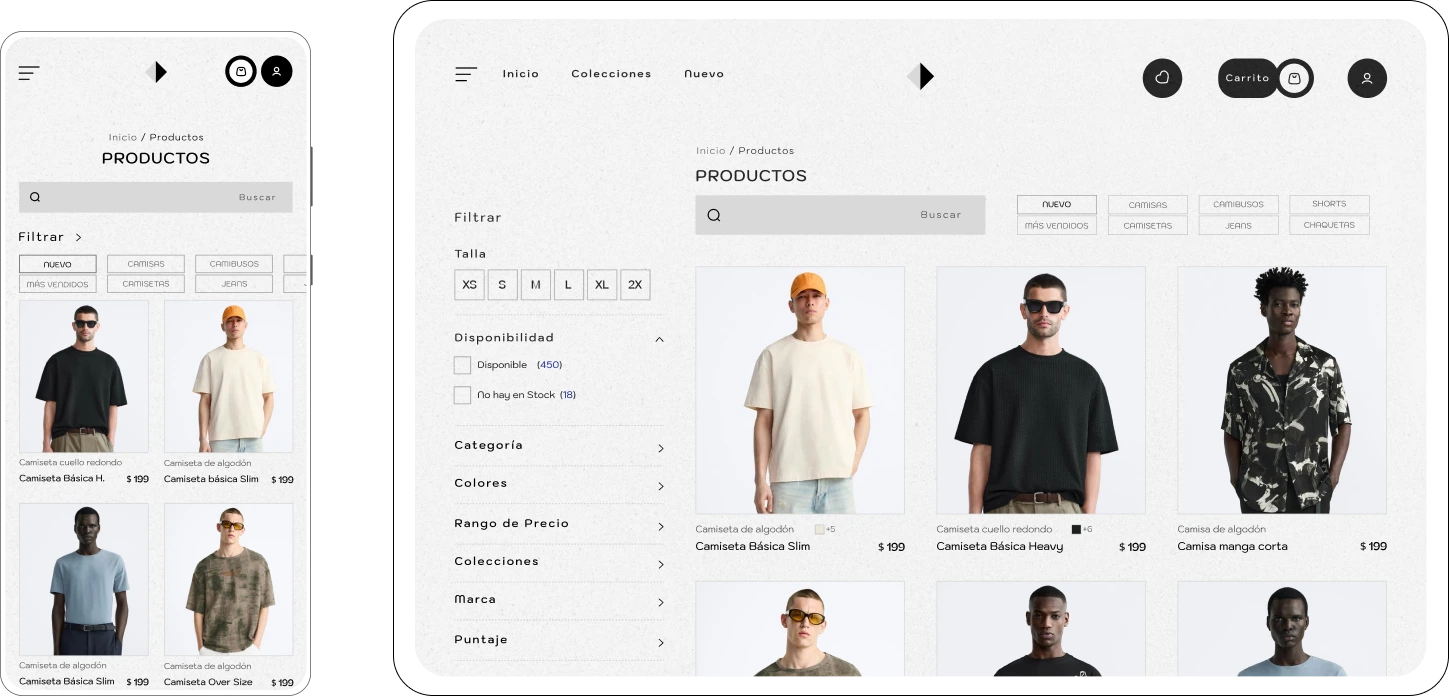The image size is (1449, 696).
Task: Expand the Rango de Precio filter
Action: tap(659, 524)
